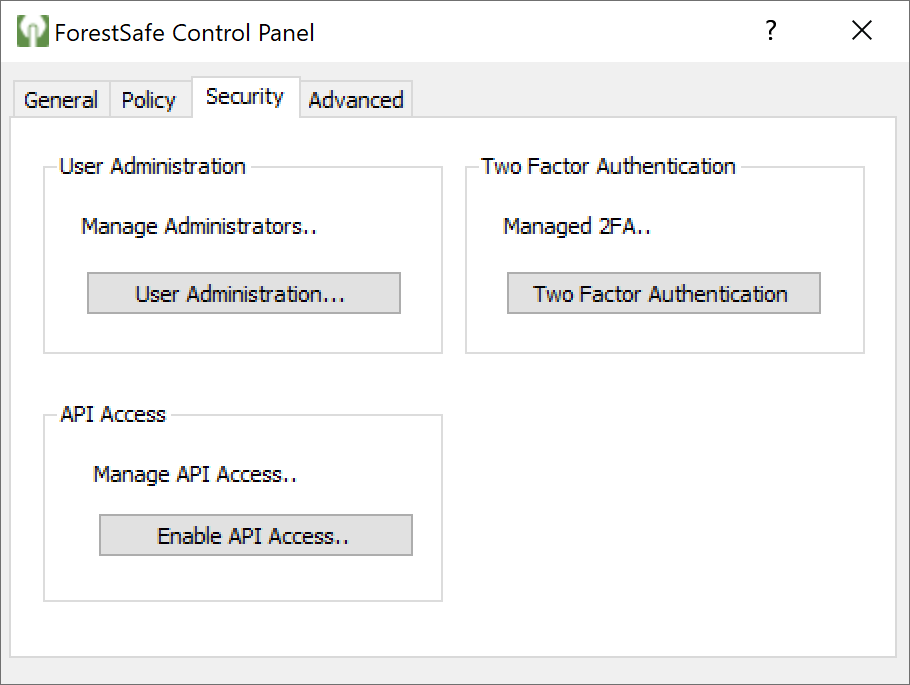Click the ForestSafe logo in the title bar
This screenshot has width=910, height=685.
(33, 32)
